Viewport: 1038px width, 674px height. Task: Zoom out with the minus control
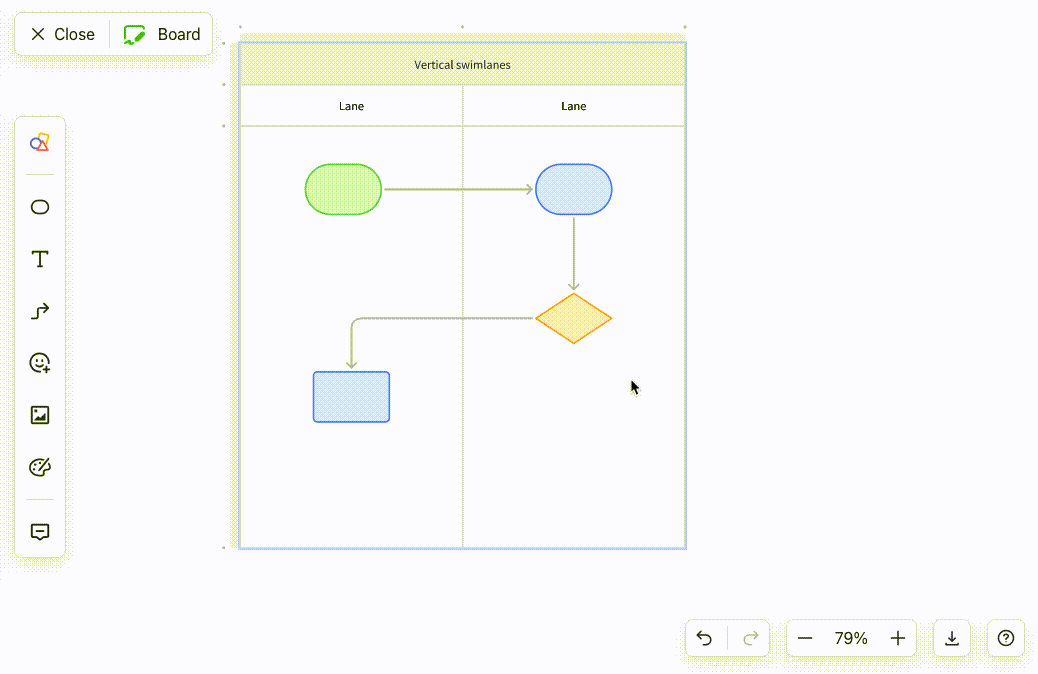pos(805,638)
